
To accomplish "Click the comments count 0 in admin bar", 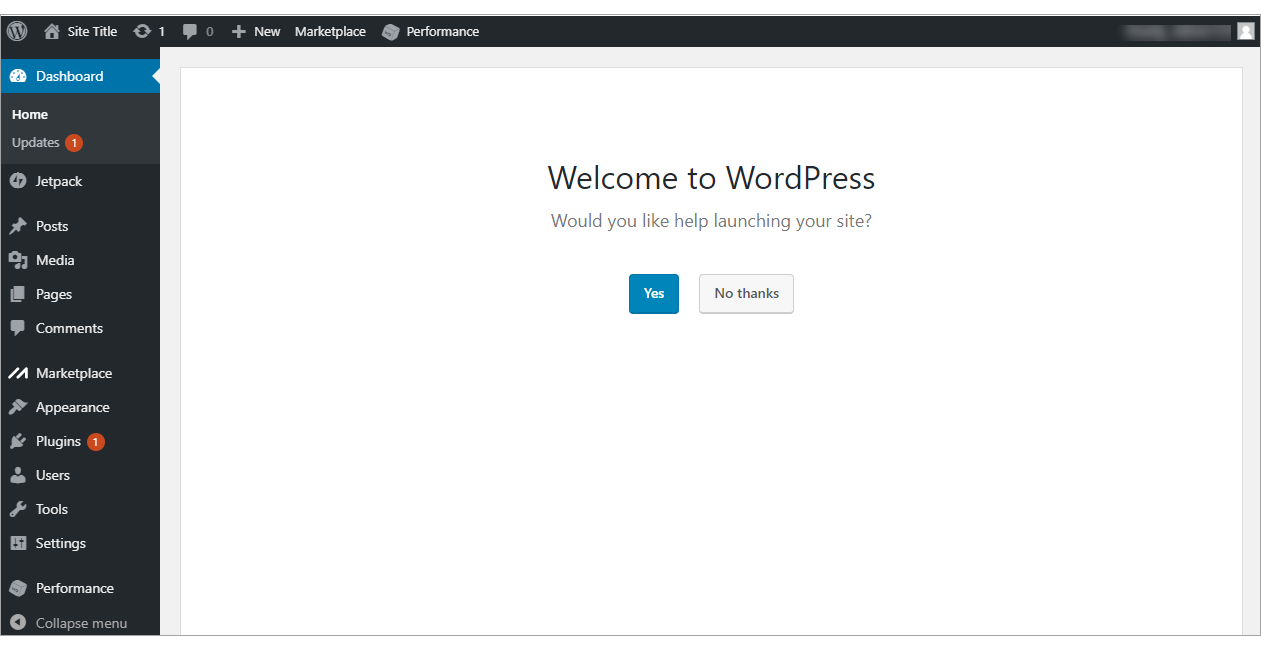I will point(209,31).
